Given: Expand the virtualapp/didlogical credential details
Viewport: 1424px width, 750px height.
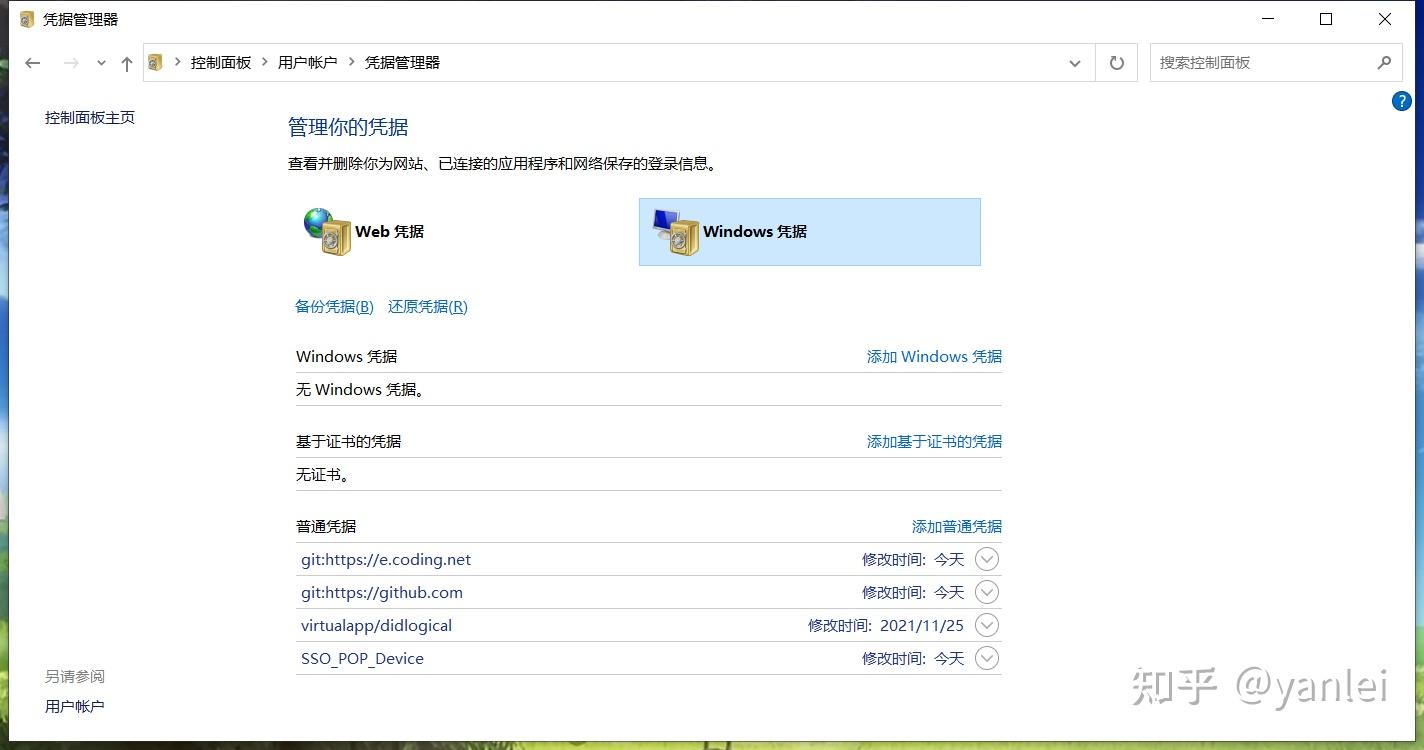Looking at the screenshot, I should [x=987, y=625].
